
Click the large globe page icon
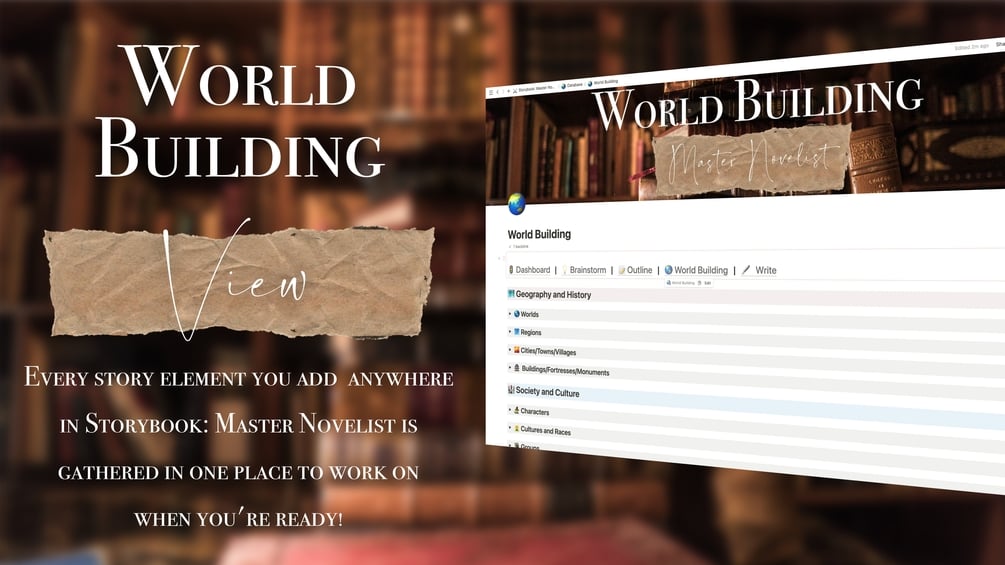click(517, 204)
